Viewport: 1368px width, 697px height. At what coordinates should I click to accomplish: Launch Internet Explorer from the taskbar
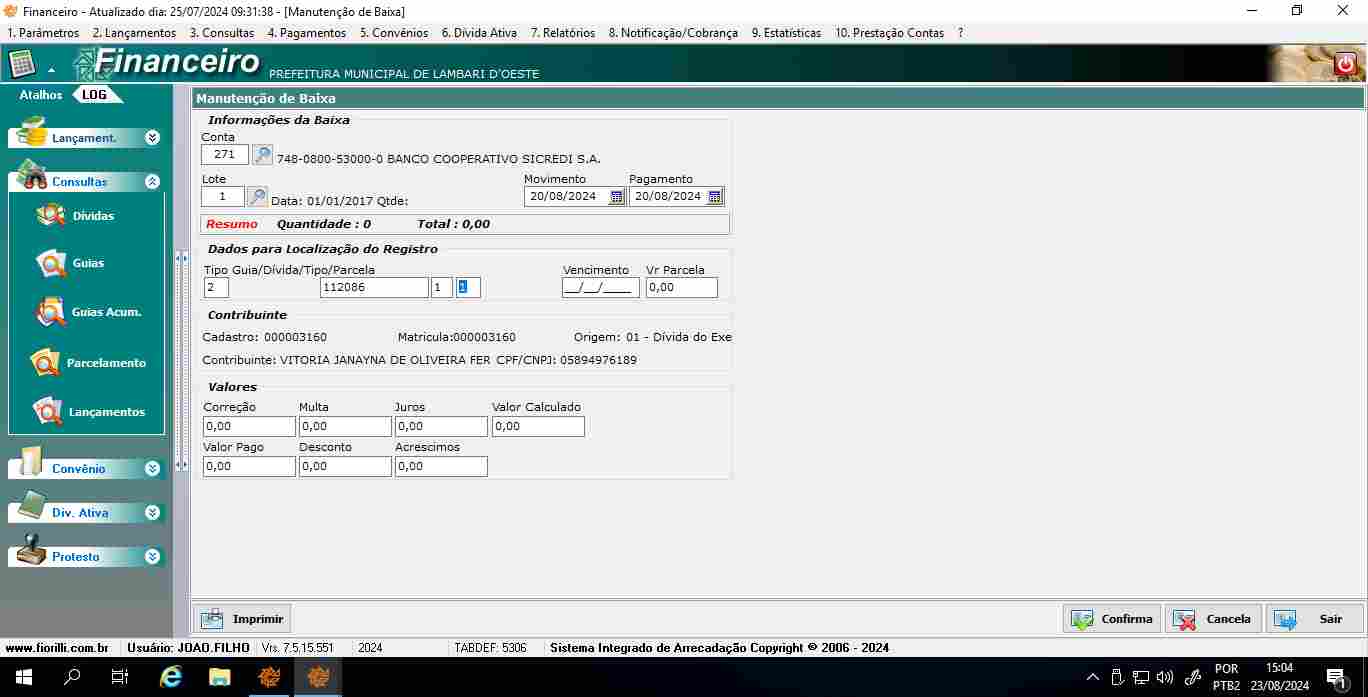pos(171,677)
